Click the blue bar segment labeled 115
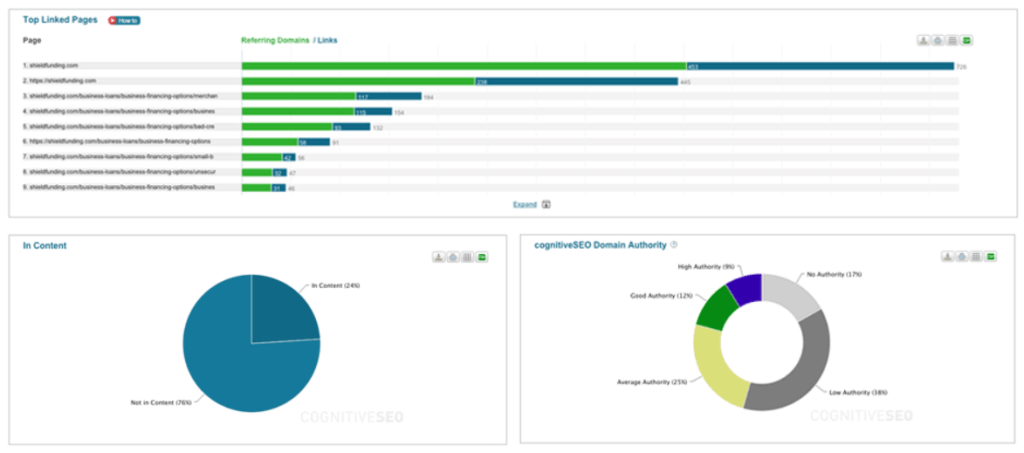Viewport: 1024px width, 453px height. 373,112
